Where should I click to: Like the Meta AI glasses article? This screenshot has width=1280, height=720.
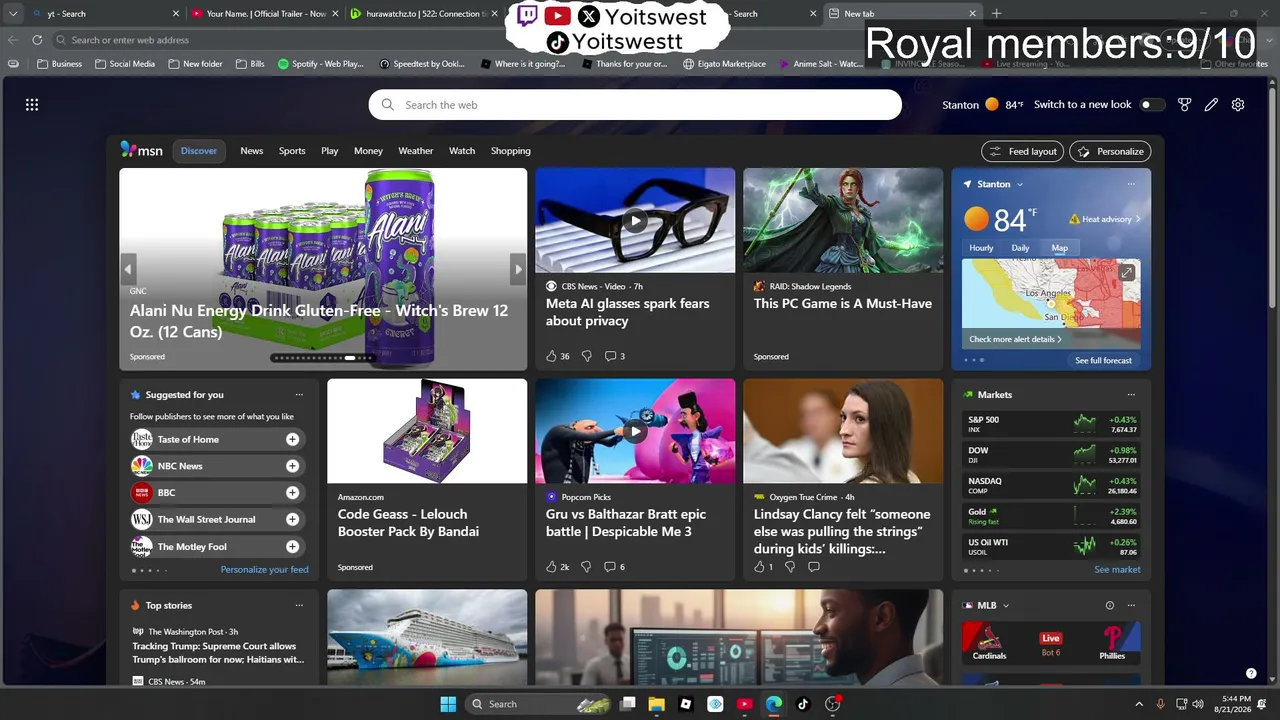click(551, 356)
